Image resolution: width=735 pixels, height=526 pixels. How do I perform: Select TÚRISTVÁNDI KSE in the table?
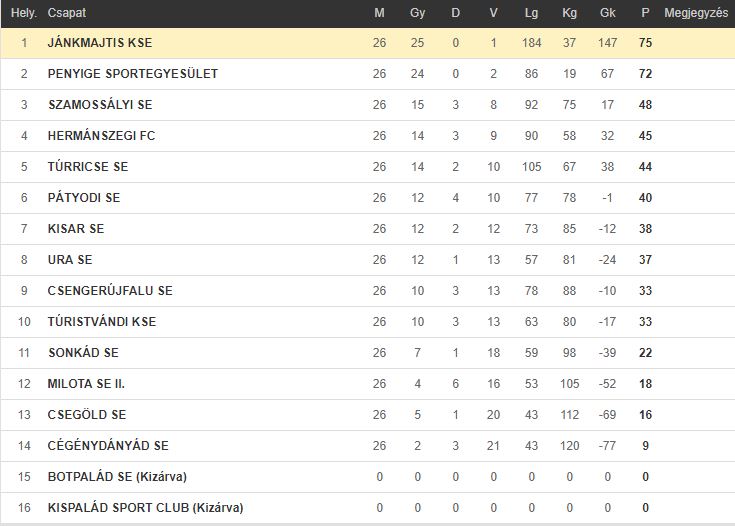(102, 321)
